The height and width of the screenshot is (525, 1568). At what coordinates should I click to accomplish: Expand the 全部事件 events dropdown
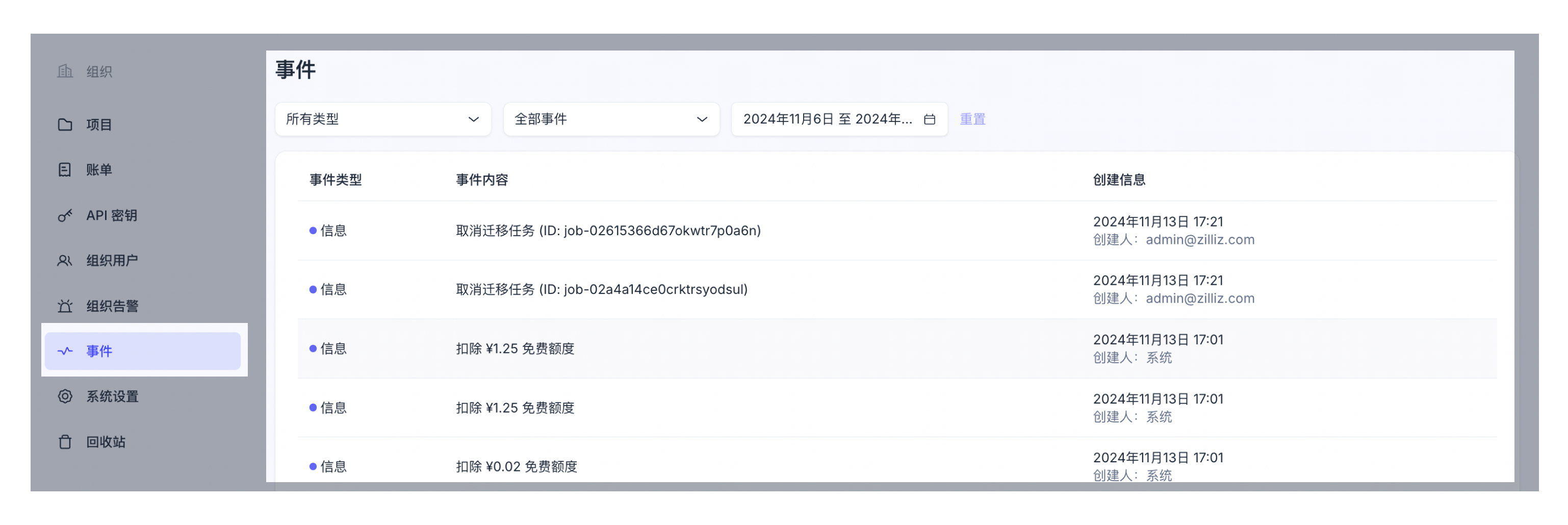click(x=610, y=119)
